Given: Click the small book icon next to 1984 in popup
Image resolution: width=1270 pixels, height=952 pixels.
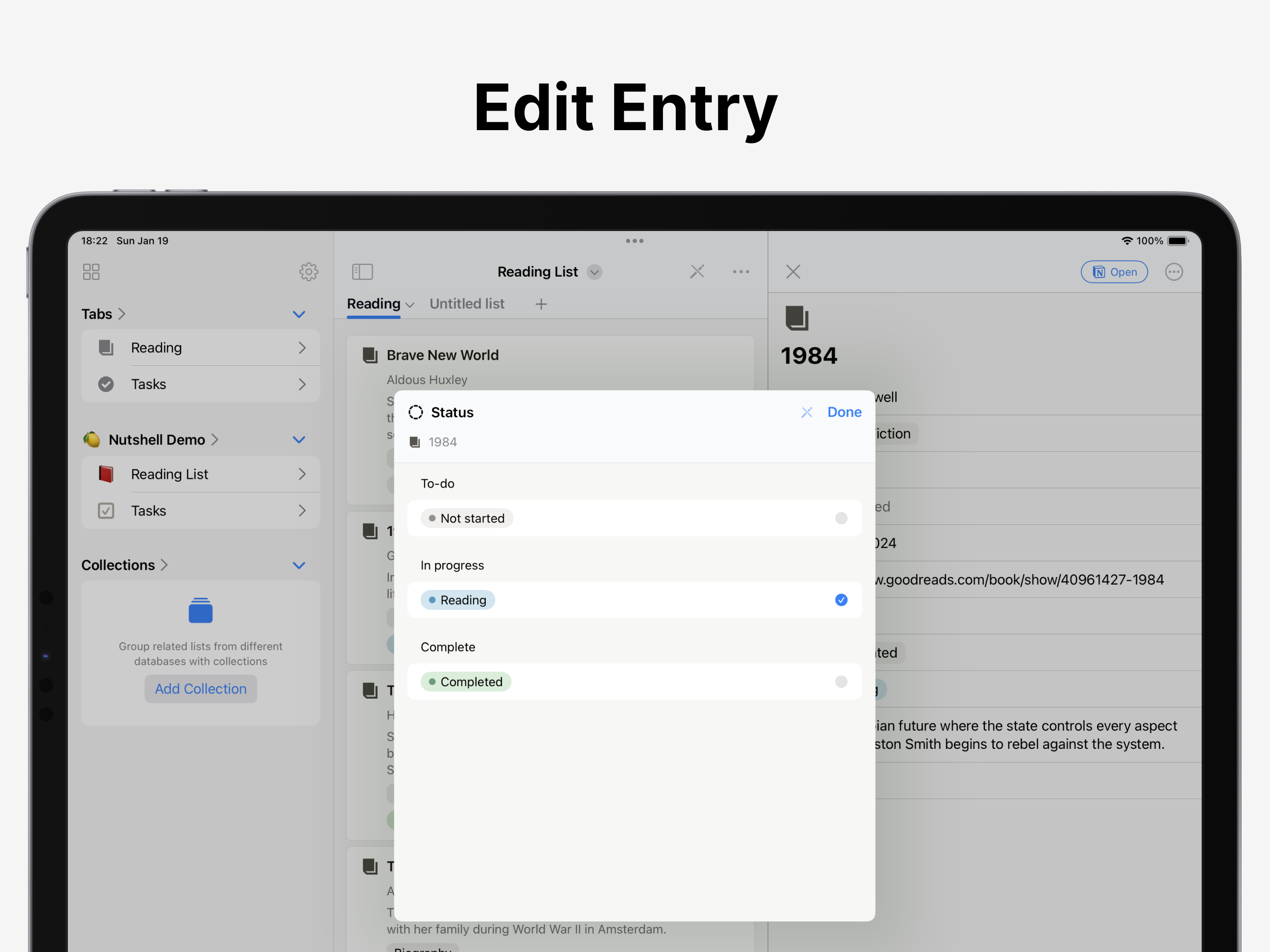Looking at the screenshot, I should (415, 442).
